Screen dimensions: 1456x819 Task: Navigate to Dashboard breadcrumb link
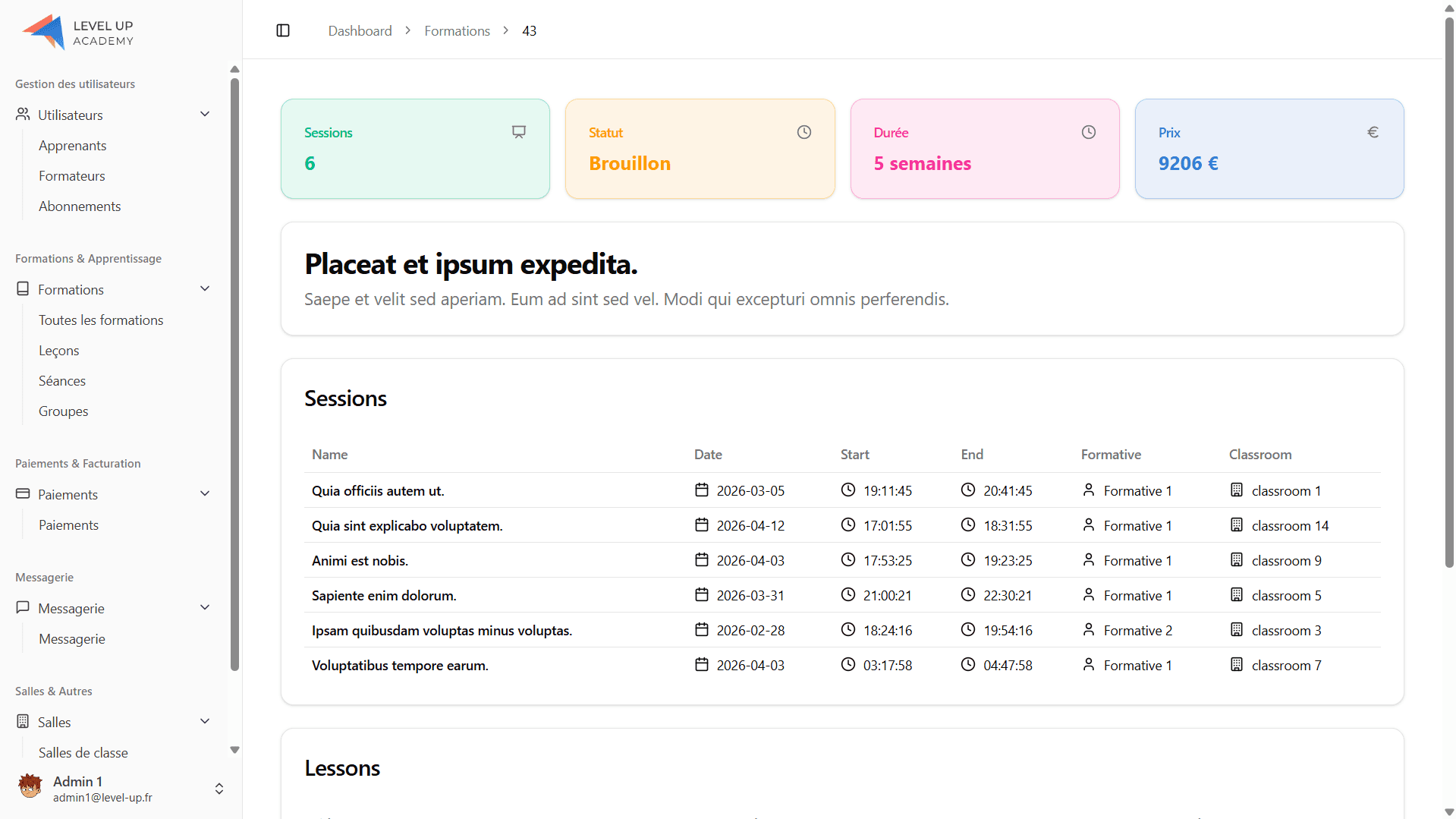(x=360, y=31)
